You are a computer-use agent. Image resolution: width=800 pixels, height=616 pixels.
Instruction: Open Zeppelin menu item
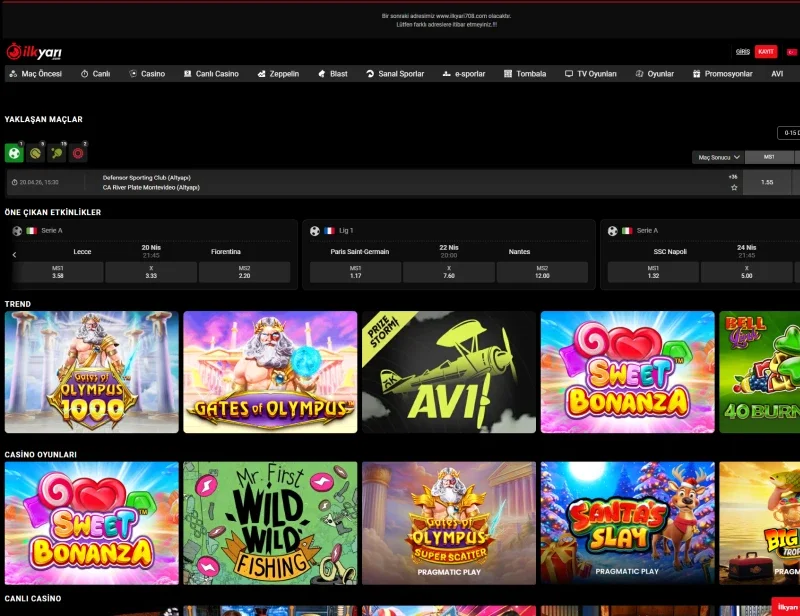pyautogui.click(x=278, y=73)
